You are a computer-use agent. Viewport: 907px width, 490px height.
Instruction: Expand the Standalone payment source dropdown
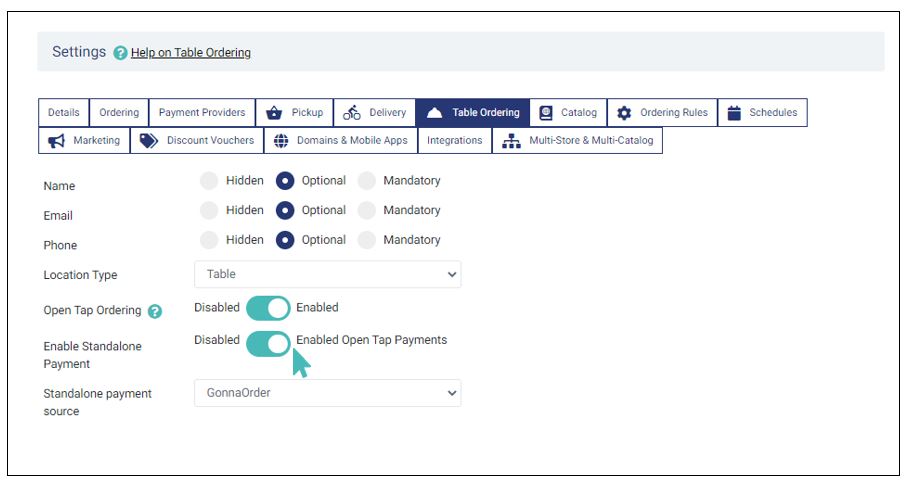tap(327, 393)
